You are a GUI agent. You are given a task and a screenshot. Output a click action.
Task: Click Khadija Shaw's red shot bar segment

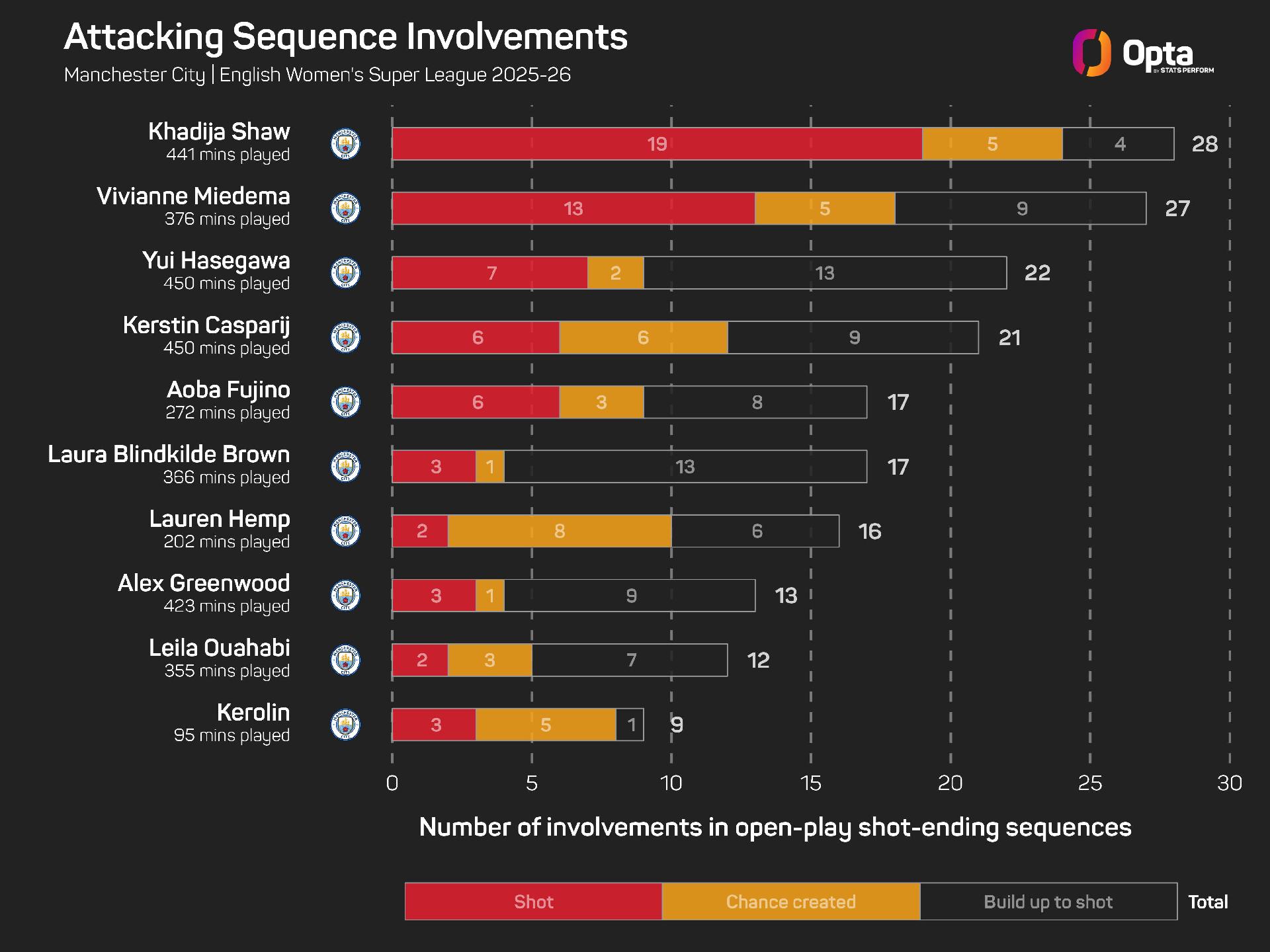(657, 143)
